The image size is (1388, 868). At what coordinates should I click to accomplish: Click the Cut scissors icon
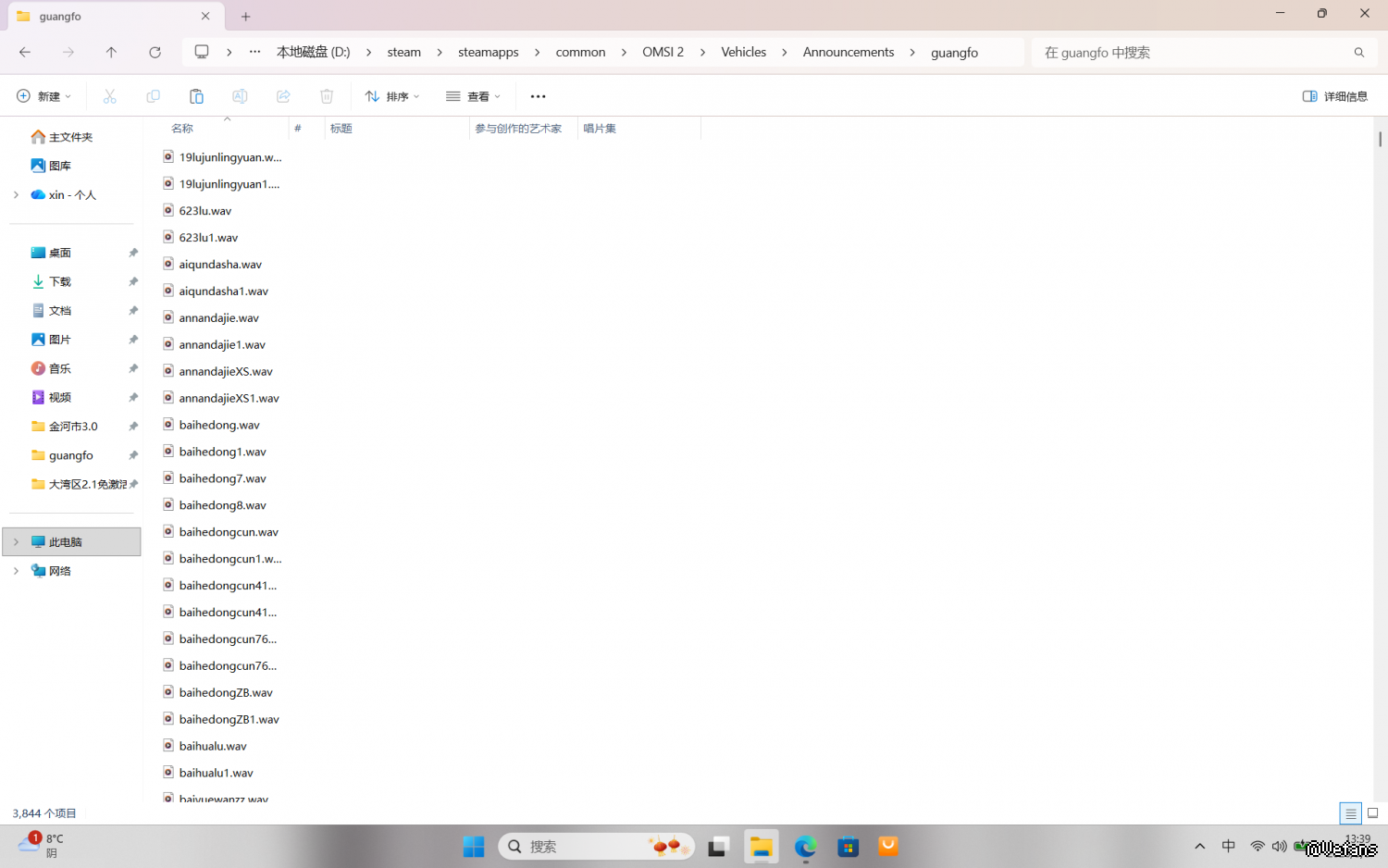tap(109, 96)
